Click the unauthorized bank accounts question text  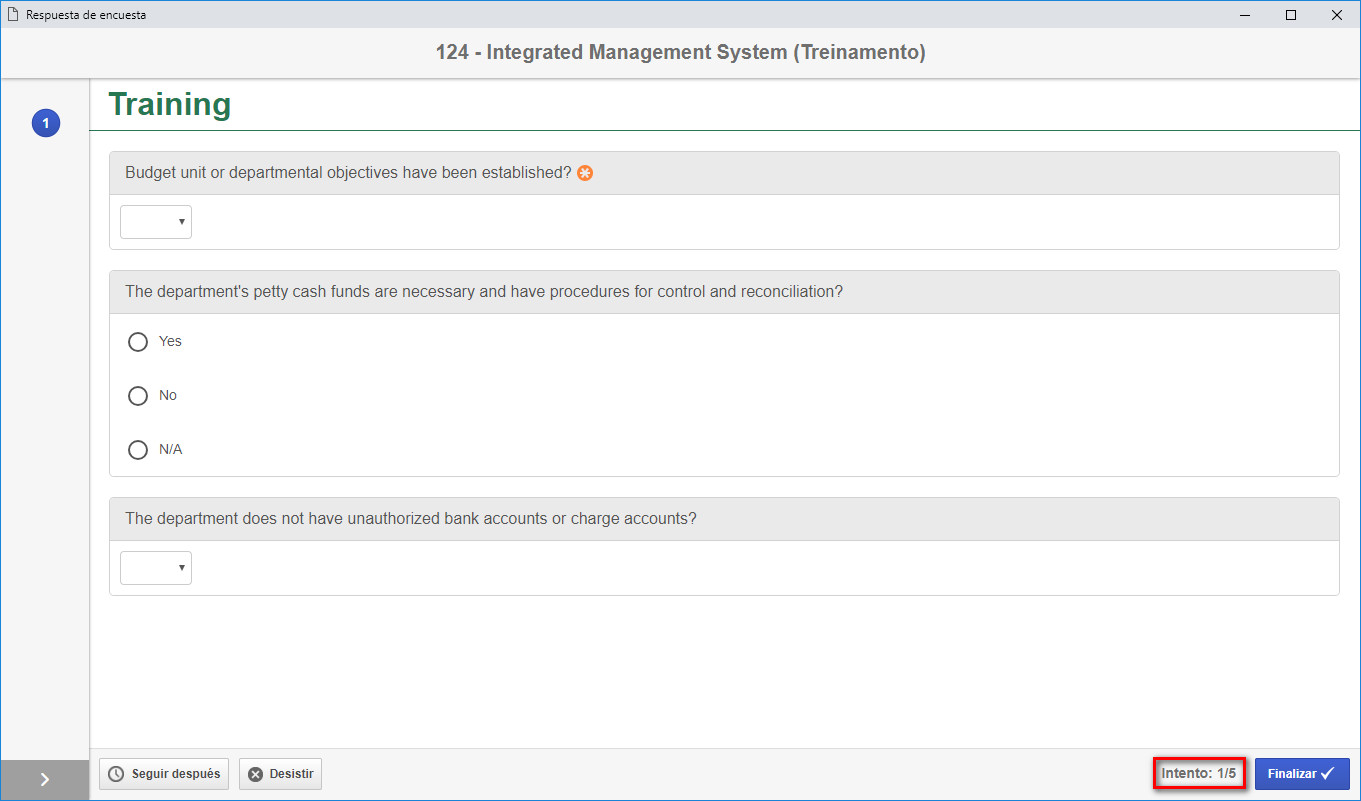click(411, 519)
